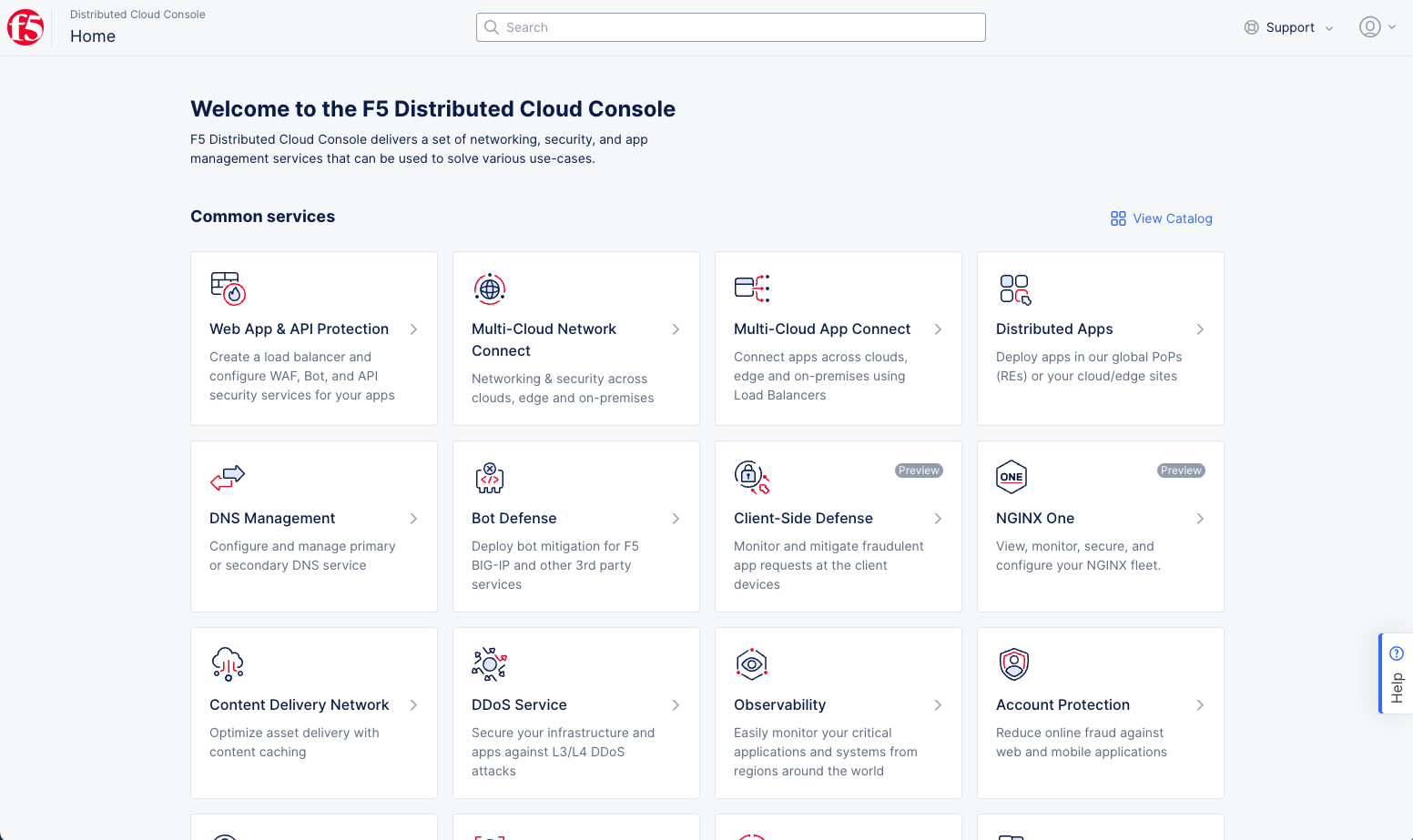The height and width of the screenshot is (840, 1413).
Task: Open DNS Management
Action: [271, 518]
